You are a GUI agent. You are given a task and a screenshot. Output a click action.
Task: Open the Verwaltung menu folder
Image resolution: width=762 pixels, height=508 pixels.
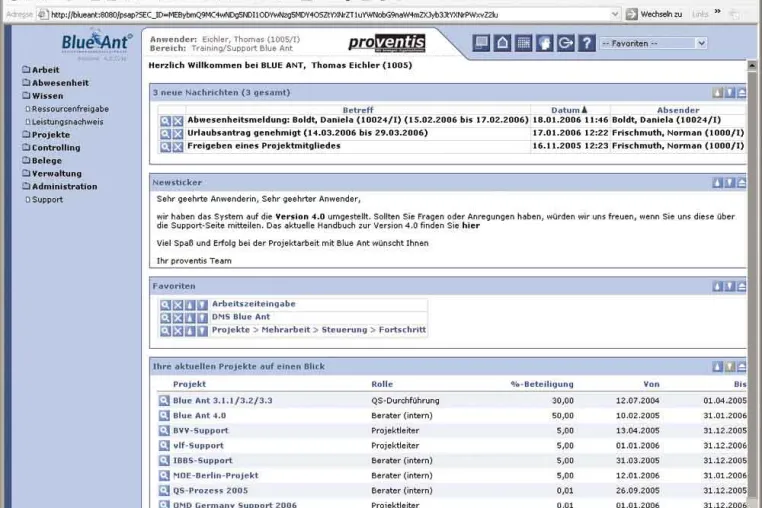[x=52, y=174]
